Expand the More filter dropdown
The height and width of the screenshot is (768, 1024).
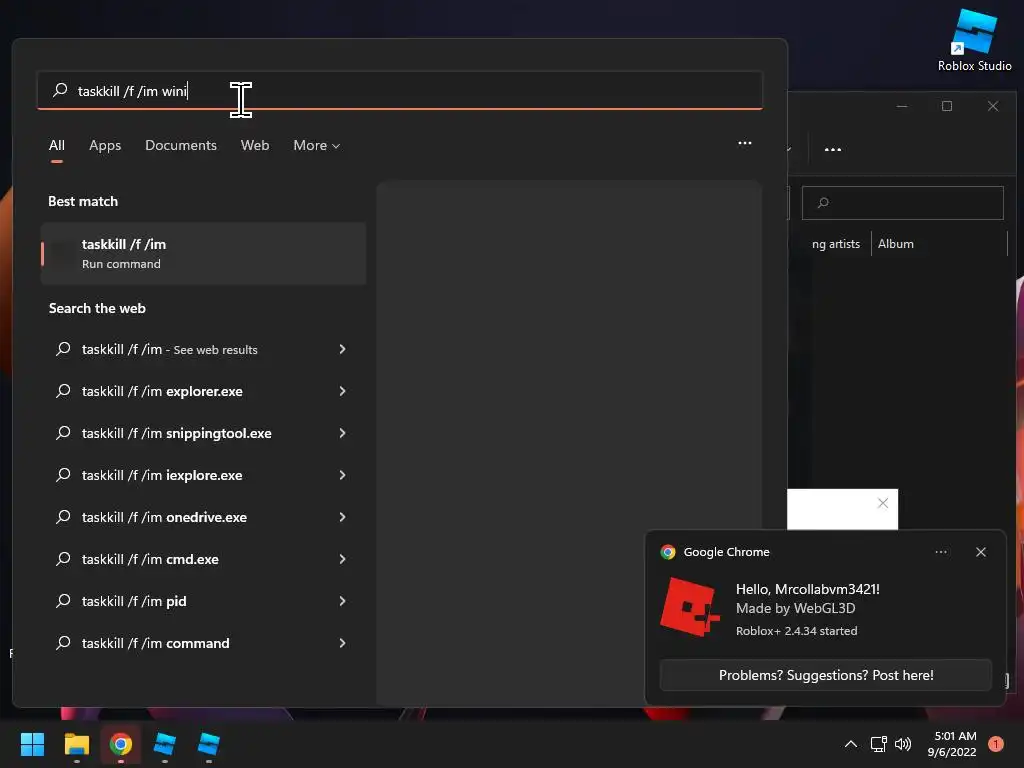coord(317,146)
